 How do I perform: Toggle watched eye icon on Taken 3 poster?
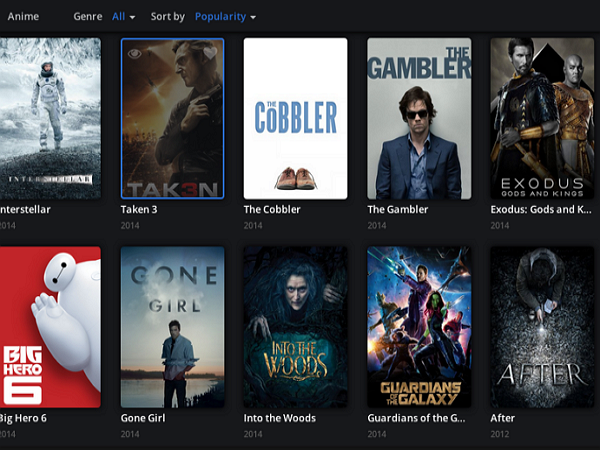(134, 54)
